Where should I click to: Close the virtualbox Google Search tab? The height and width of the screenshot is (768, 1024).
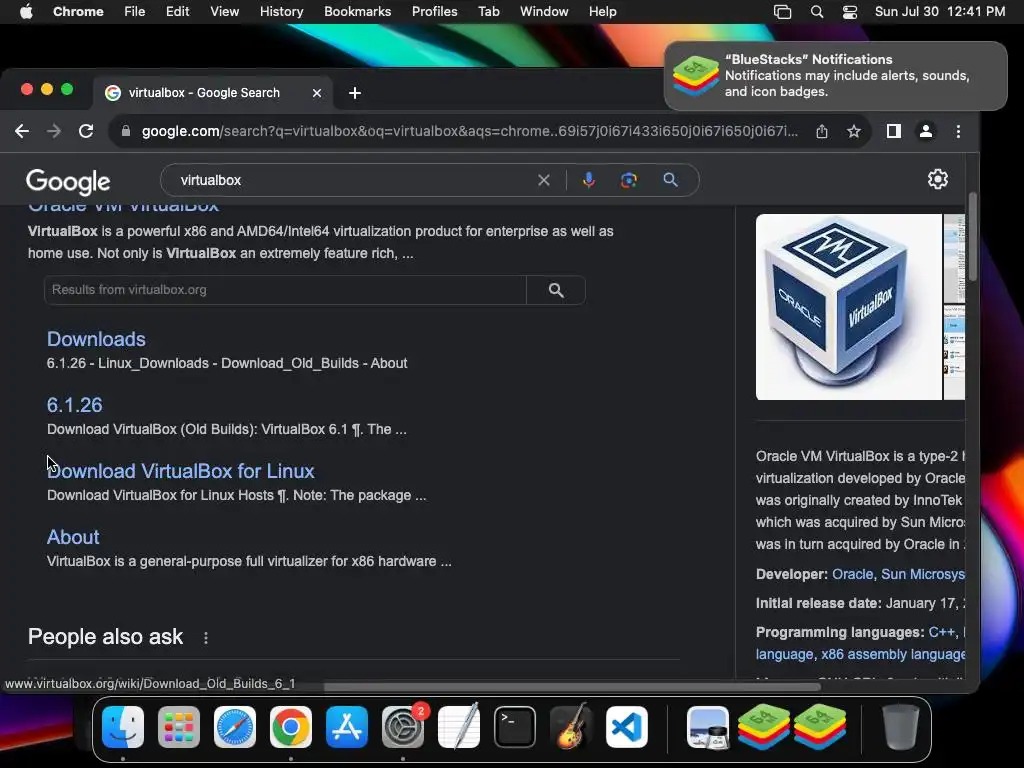pyautogui.click(x=317, y=93)
